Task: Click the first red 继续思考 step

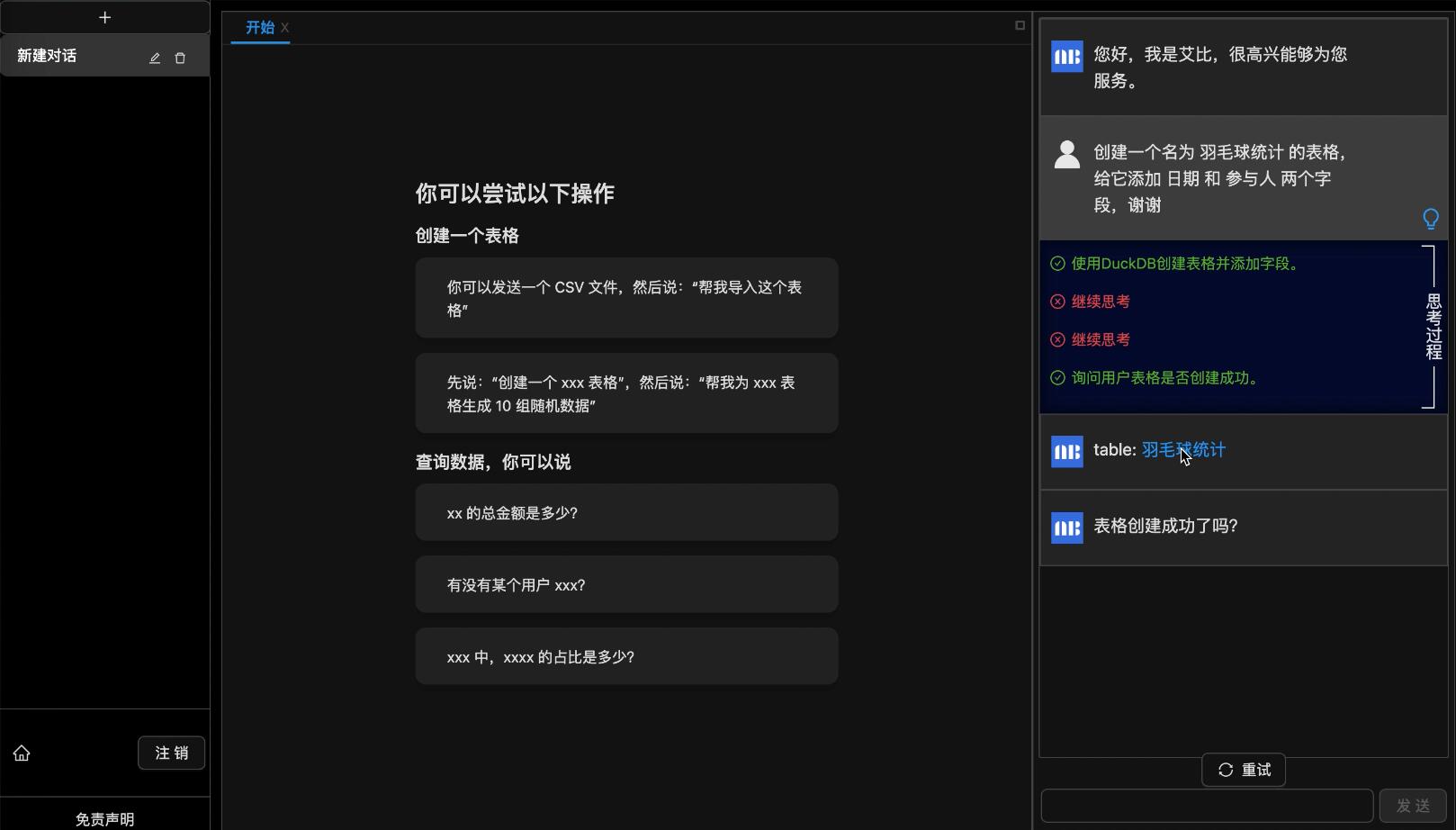Action: click(x=1100, y=302)
